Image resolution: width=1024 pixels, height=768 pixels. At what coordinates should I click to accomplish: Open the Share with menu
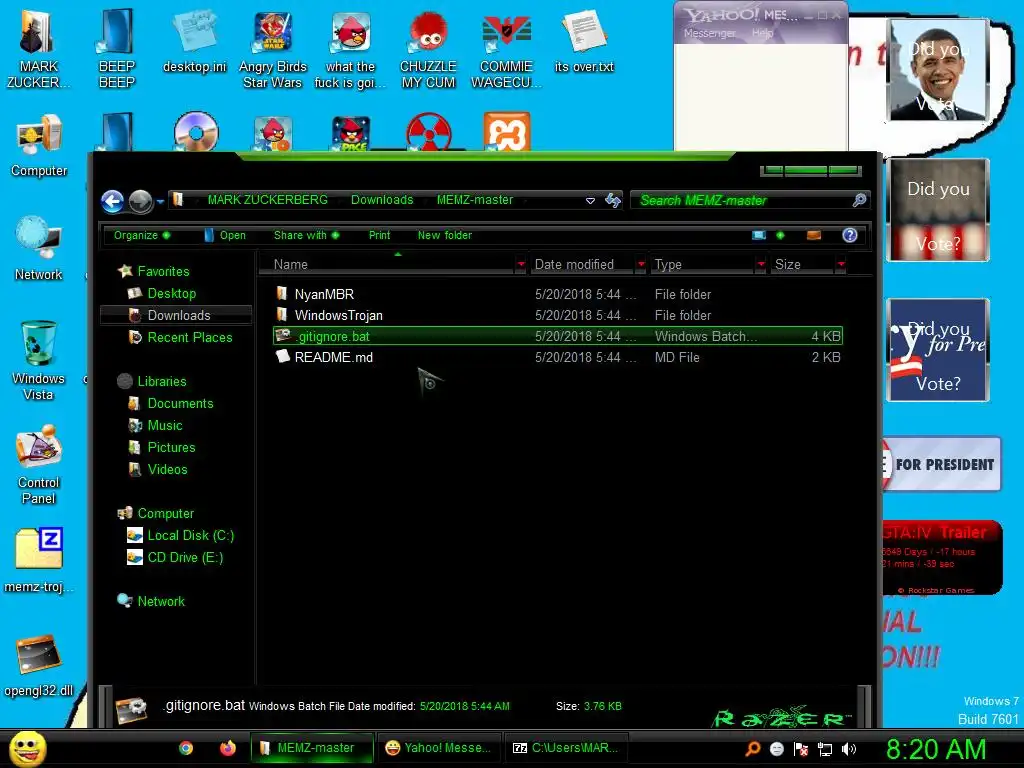[306, 235]
